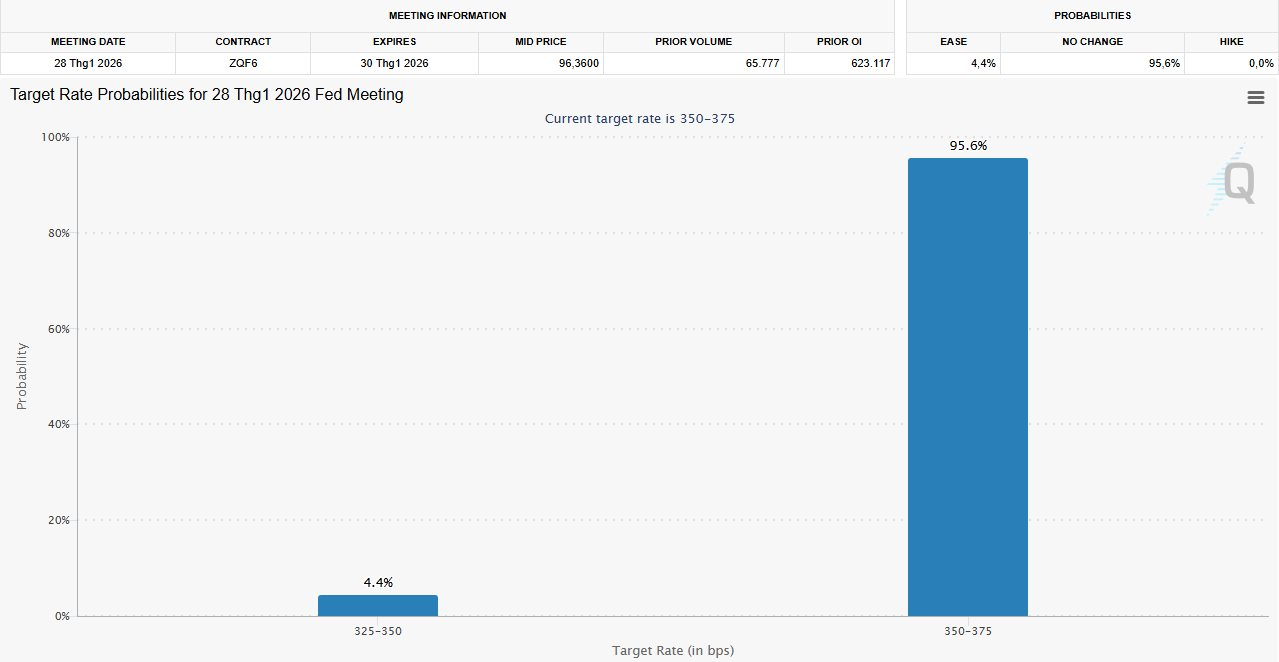Click the NO CHANGE column header
This screenshot has width=1279, height=662.
(x=1092, y=42)
